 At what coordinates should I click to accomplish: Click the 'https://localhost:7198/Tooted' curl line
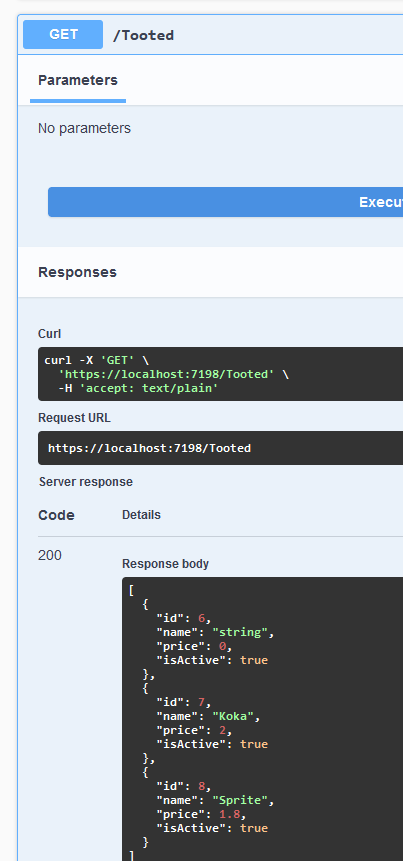point(173,374)
